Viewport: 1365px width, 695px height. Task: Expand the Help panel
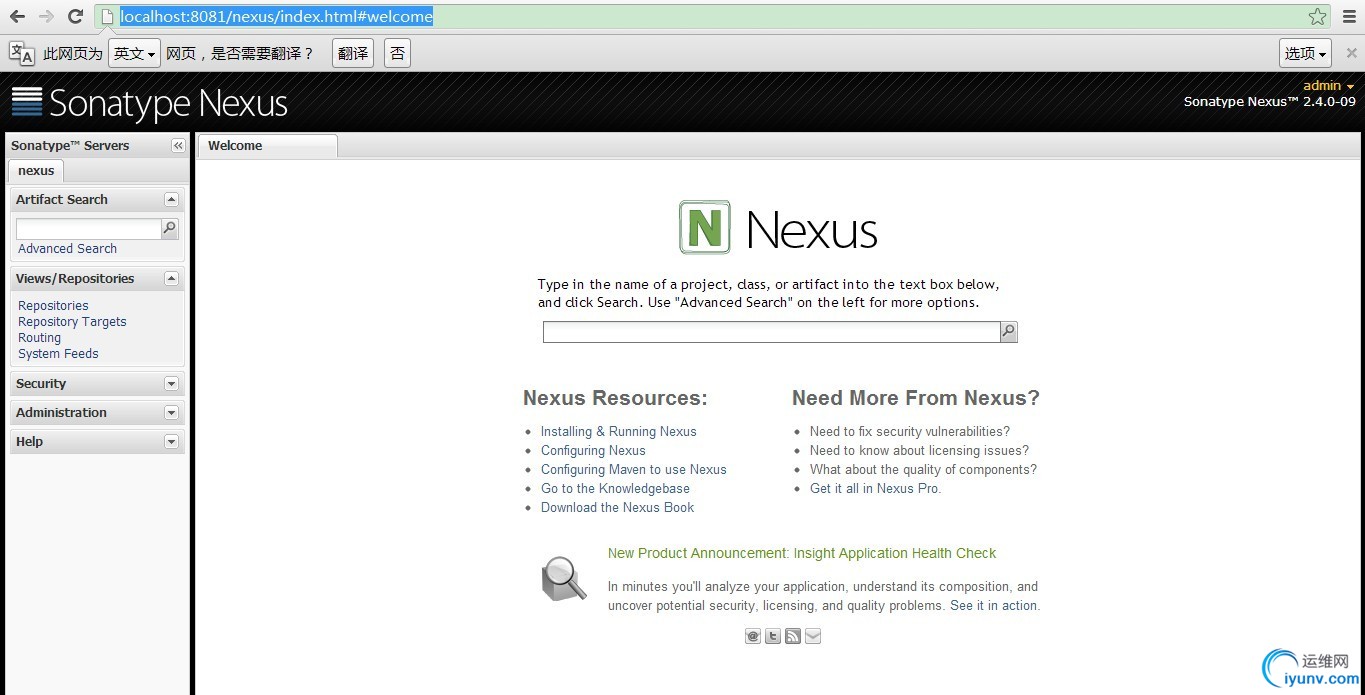coord(171,442)
